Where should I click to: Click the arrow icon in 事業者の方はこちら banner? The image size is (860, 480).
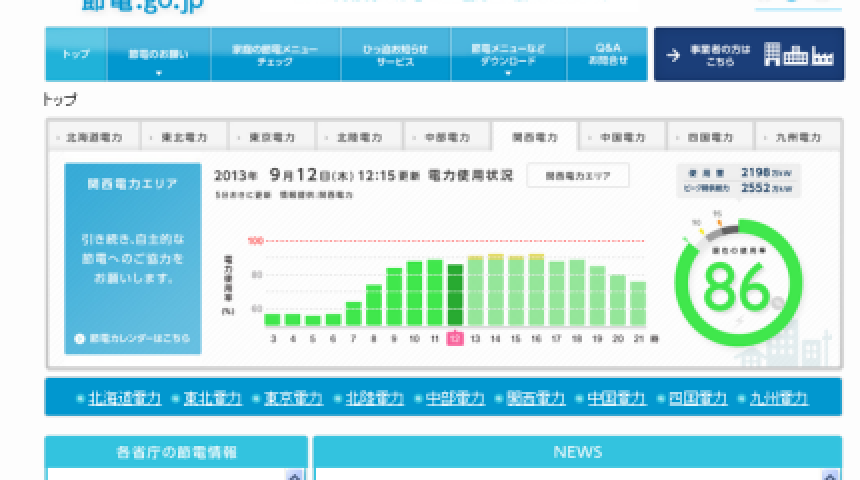point(673,55)
